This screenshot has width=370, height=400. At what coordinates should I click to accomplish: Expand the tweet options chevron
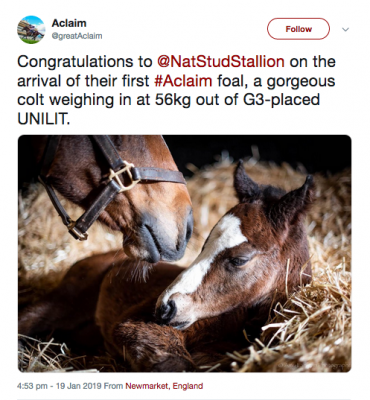point(346,29)
